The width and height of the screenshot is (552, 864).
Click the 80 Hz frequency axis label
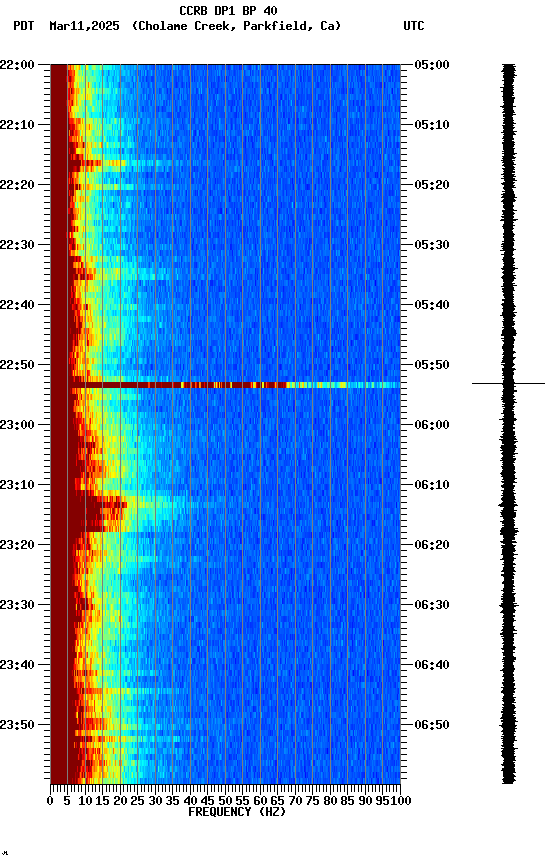pyautogui.click(x=330, y=802)
